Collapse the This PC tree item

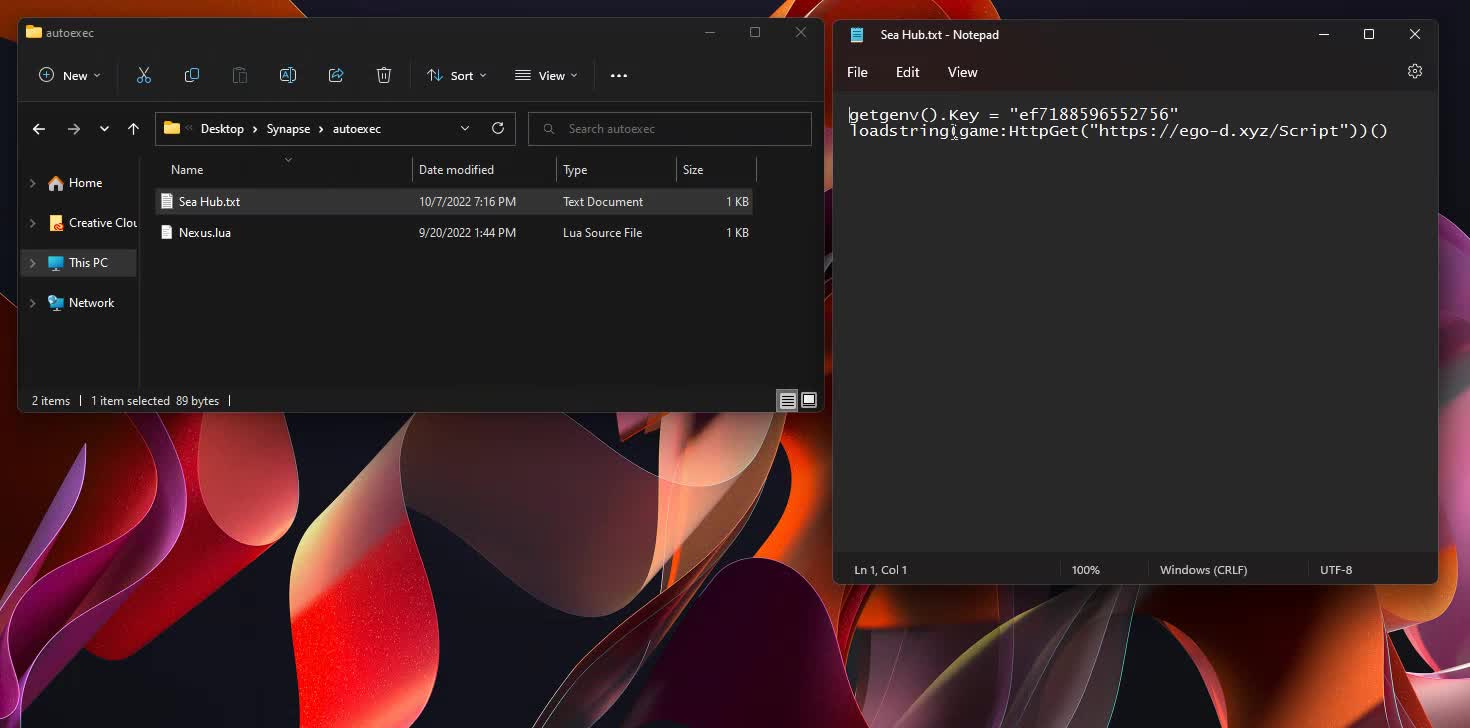(x=33, y=262)
